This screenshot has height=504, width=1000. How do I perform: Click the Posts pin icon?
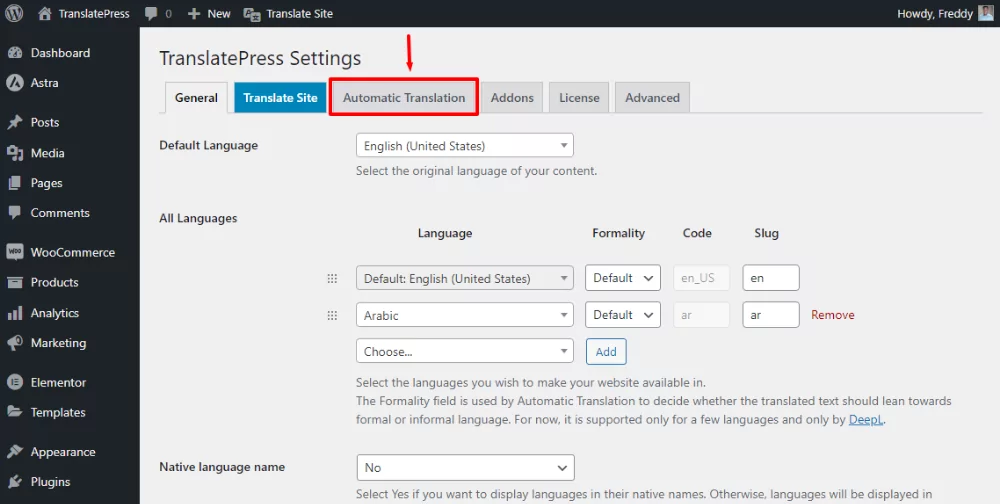click(x=15, y=122)
